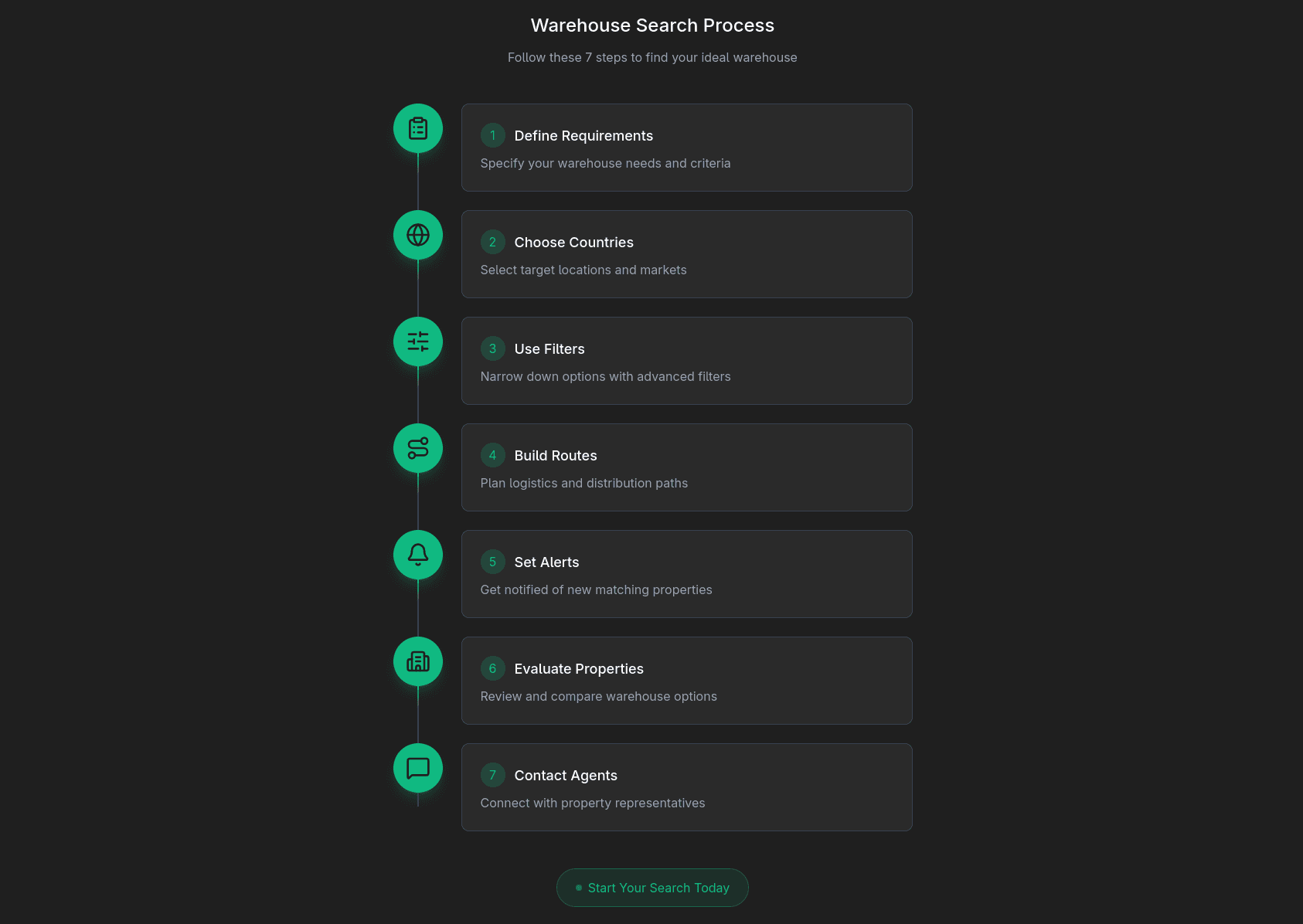Select the number 5 badge on Set Alerts
Viewport: 1303px width, 924px height.
coord(492,562)
